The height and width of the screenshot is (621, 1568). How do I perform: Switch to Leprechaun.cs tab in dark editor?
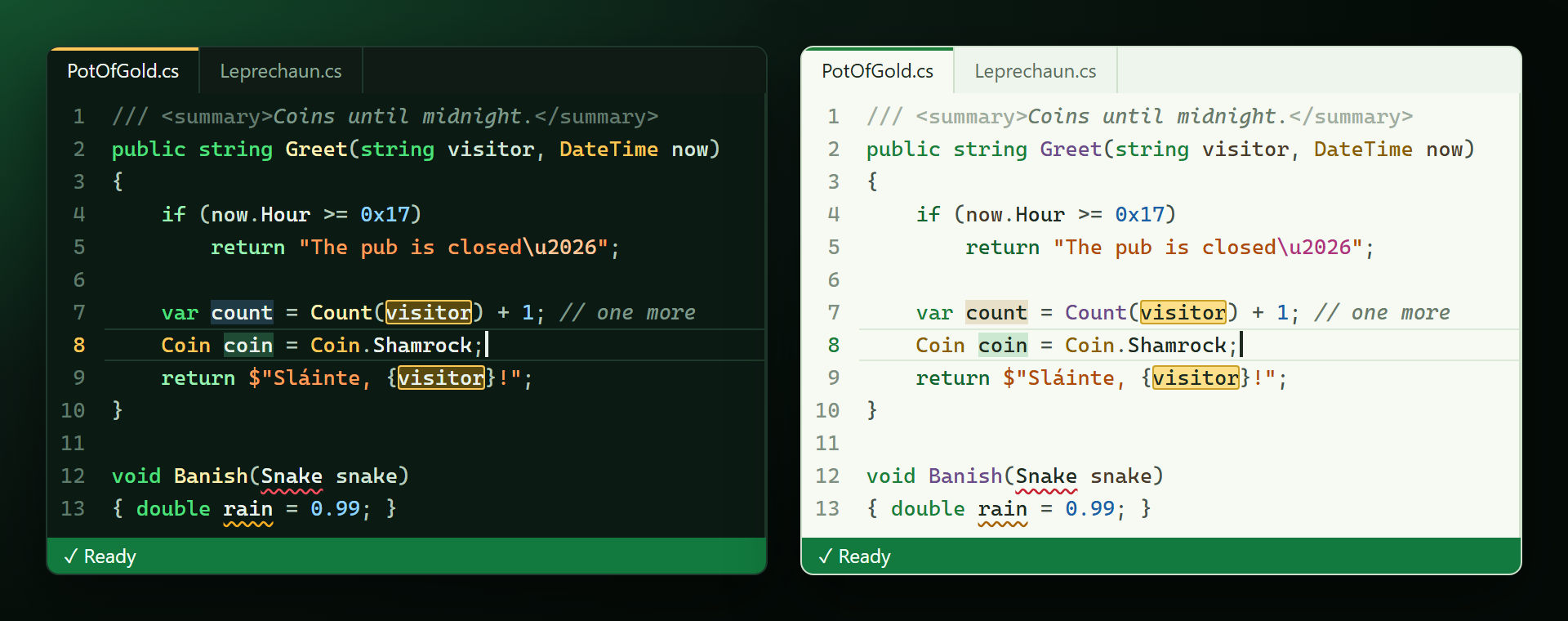(281, 71)
